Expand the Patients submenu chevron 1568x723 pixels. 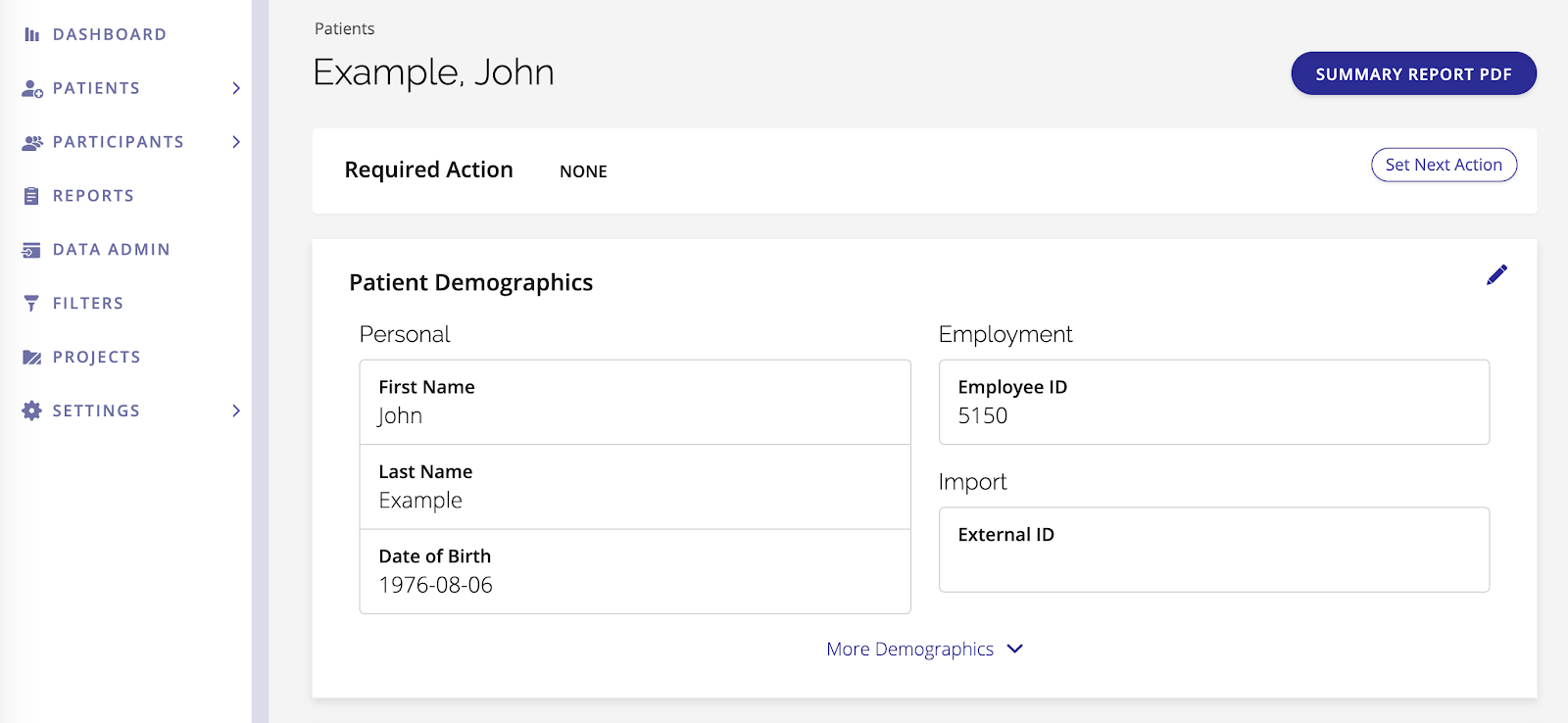click(236, 88)
